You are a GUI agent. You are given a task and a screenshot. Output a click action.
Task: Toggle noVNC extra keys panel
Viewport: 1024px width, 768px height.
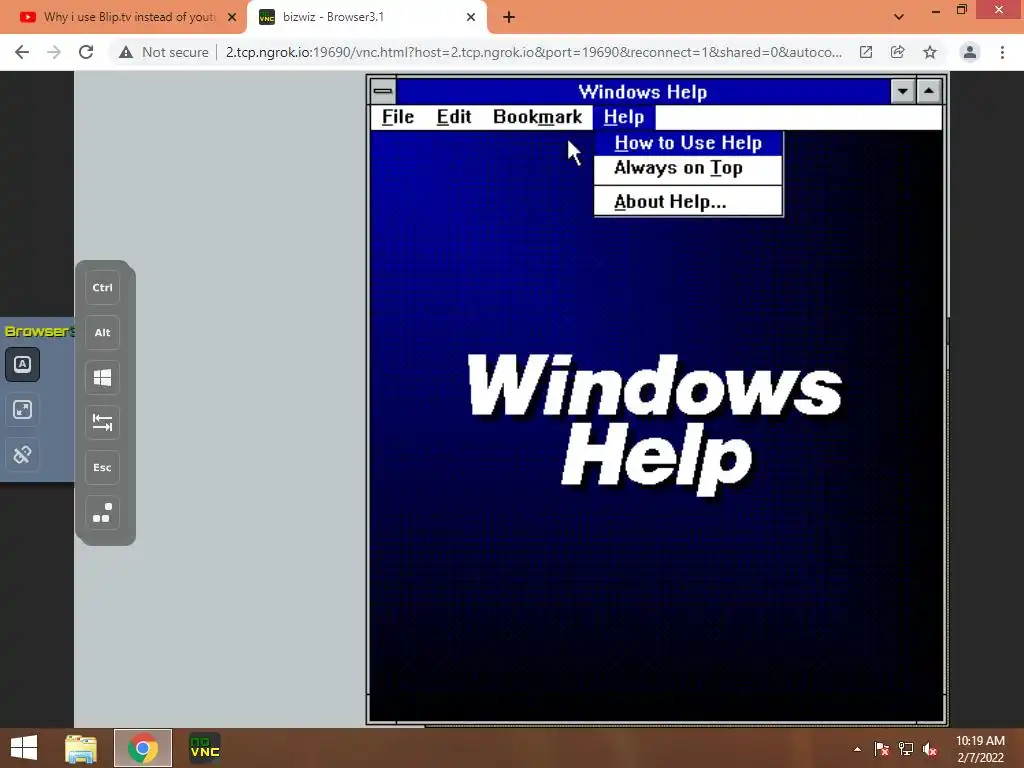click(22, 364)
